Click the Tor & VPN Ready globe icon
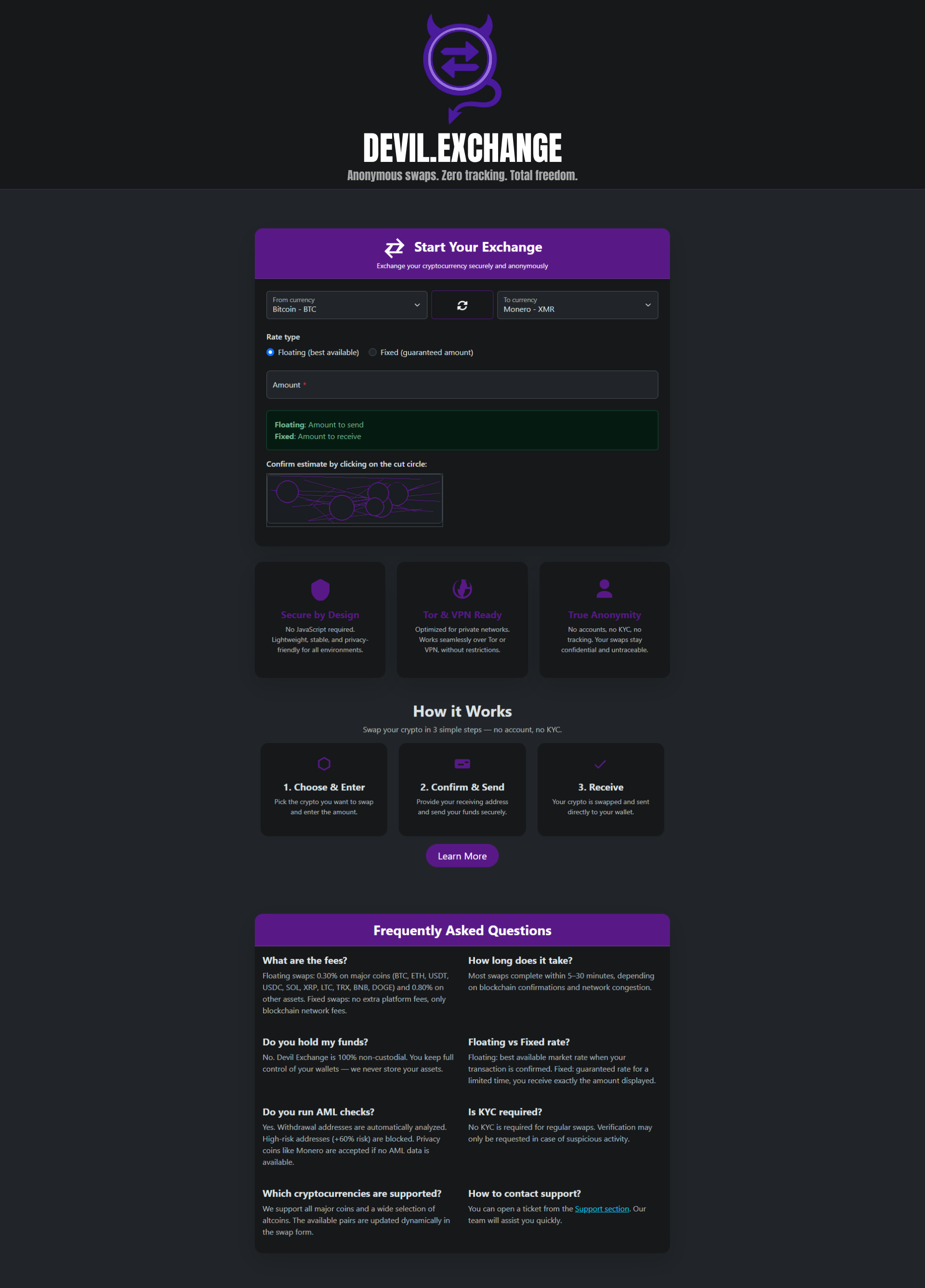 (462, 589)
